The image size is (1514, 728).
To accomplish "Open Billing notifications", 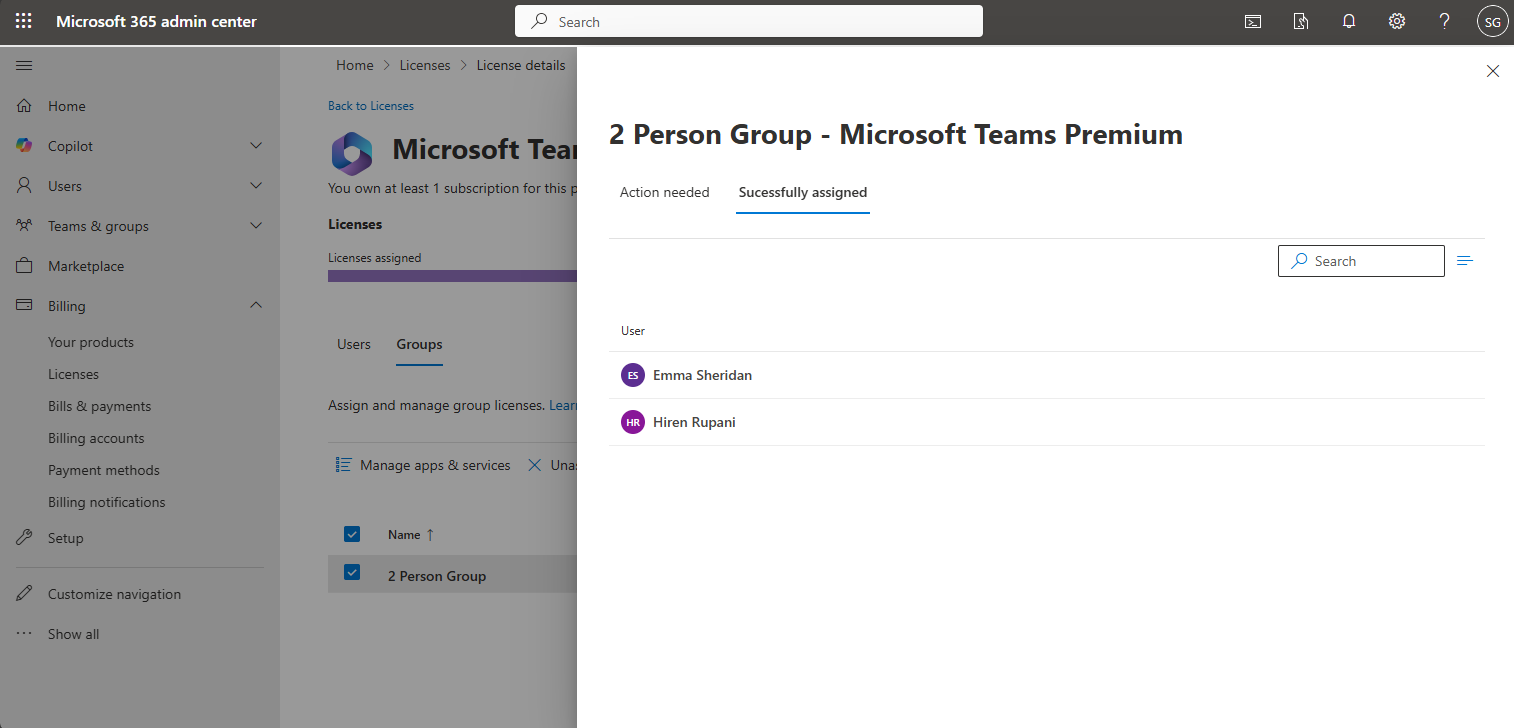I will [107, 502].
